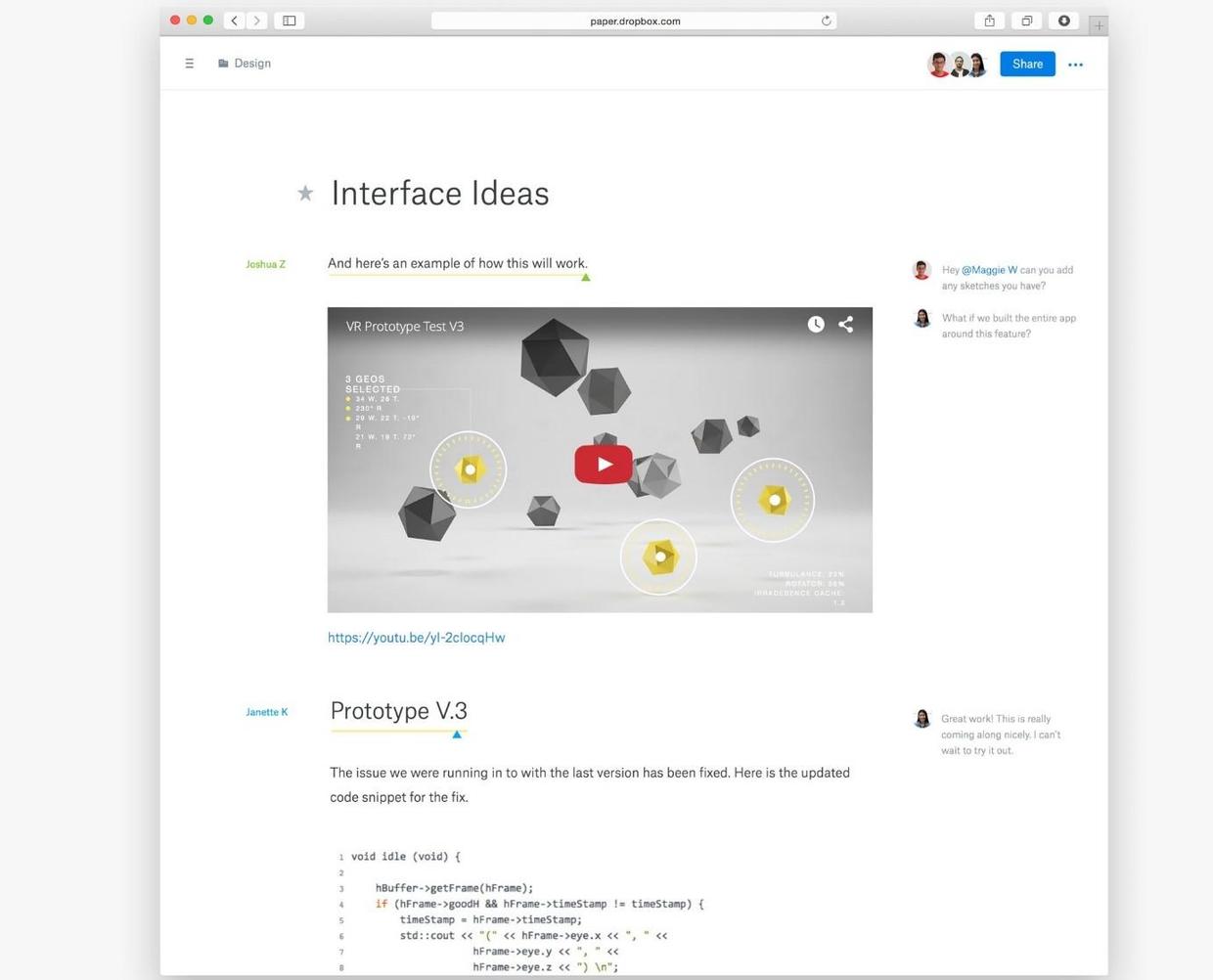Add a new Safari tab
The height and width of the screenshot is (980, 1213).
pyautogui.click(x=1099, y=25)
